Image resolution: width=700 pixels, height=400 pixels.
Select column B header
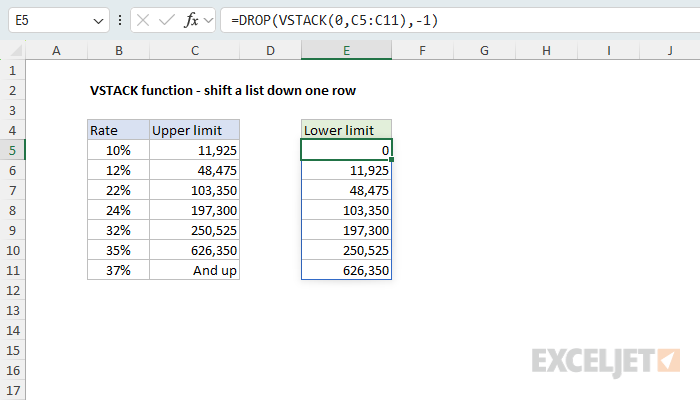point(119,50)
